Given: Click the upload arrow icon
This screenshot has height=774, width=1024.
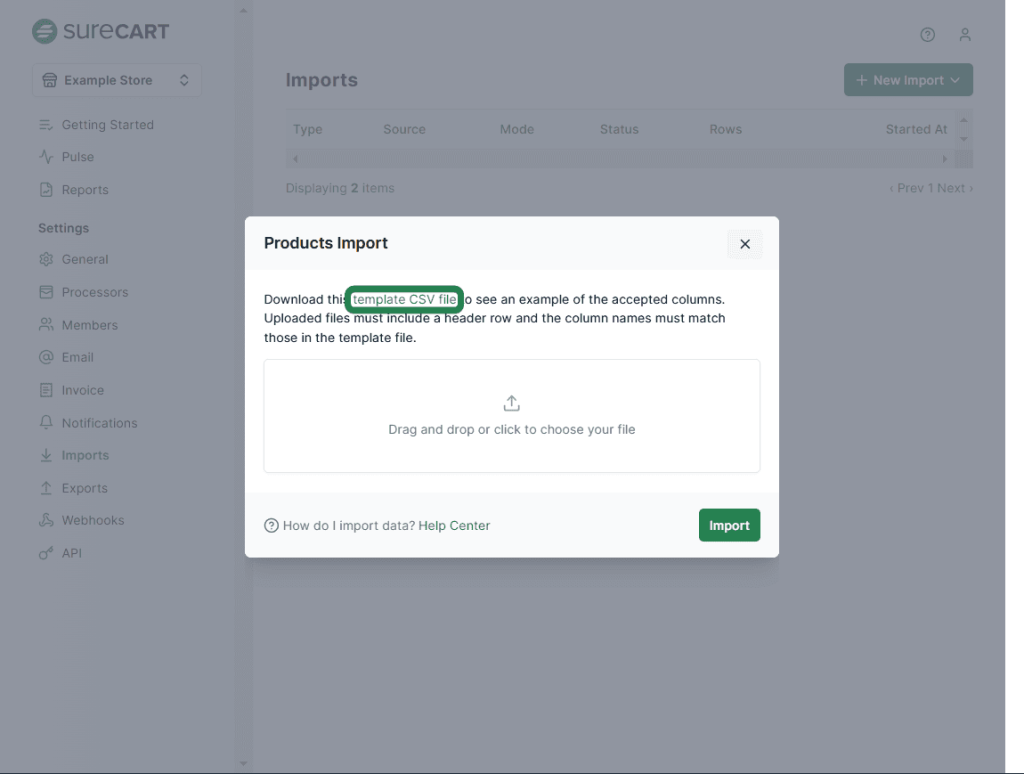Looking at the screenshot, I should 511,403.
